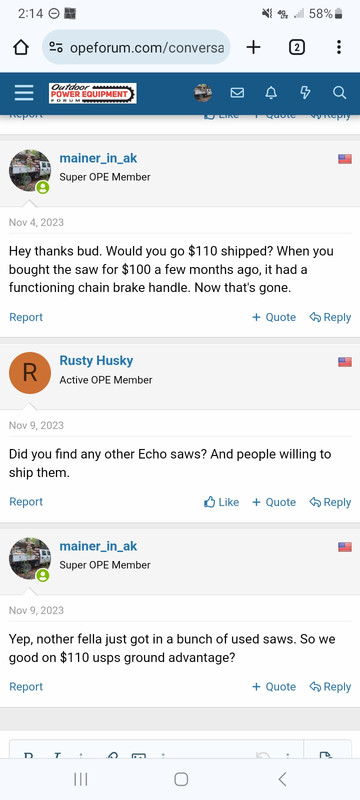
Task: Quote Rusty Husky's post about Echo saws
Action: pyautogui.click(x=274, y=502)
